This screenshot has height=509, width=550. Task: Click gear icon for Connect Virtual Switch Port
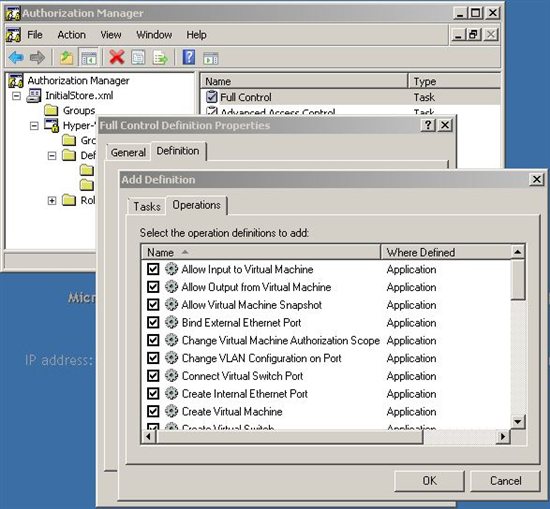point(172,376)
